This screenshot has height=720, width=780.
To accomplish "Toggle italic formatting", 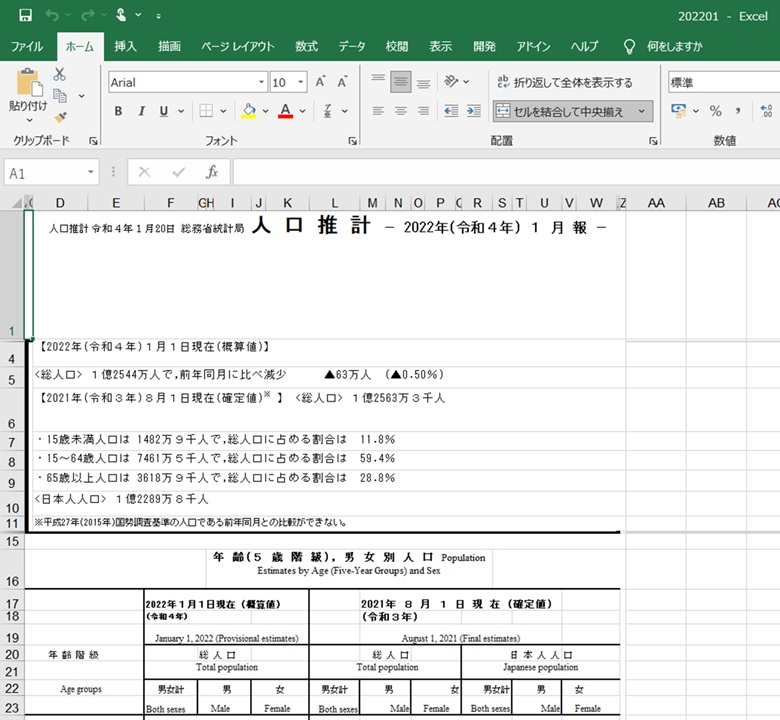I will [x=142, y=111].
